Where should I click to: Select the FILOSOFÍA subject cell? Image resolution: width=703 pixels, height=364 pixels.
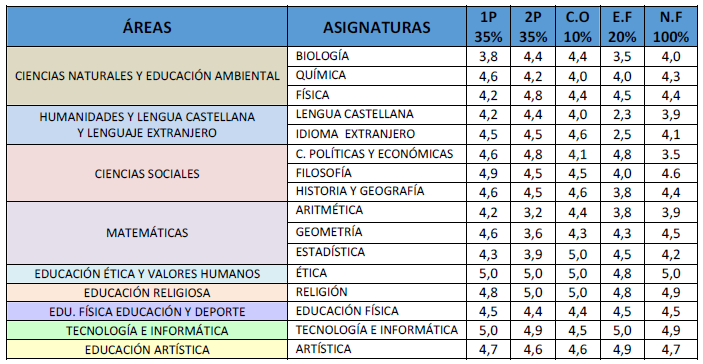pyautogui.click(x=377, y=173)
